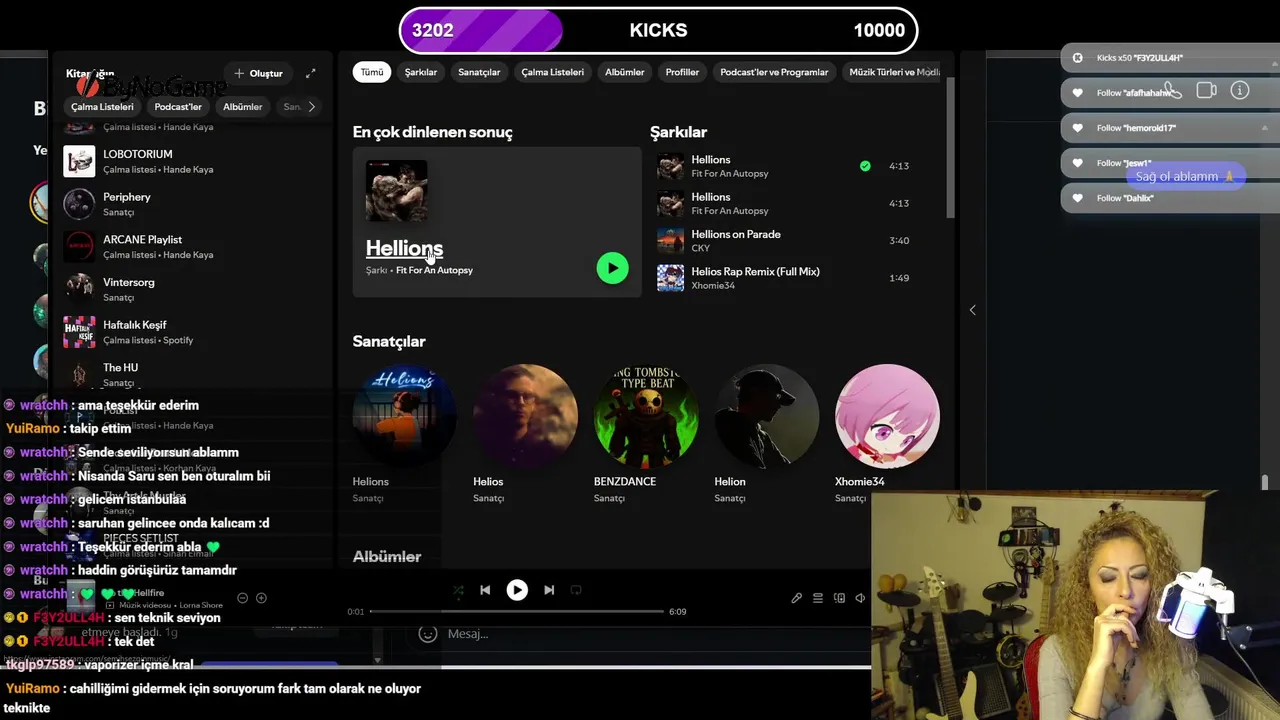Click the Şarkılar section heading
Viewport: 1280px width, 720px height.
(678, 132)
